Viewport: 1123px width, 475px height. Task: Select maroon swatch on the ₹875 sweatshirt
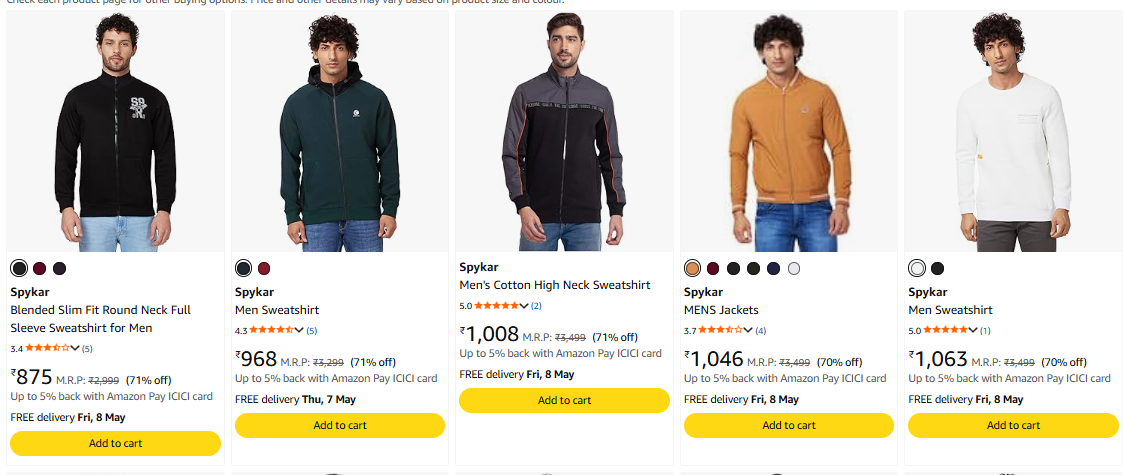point(39,269)
